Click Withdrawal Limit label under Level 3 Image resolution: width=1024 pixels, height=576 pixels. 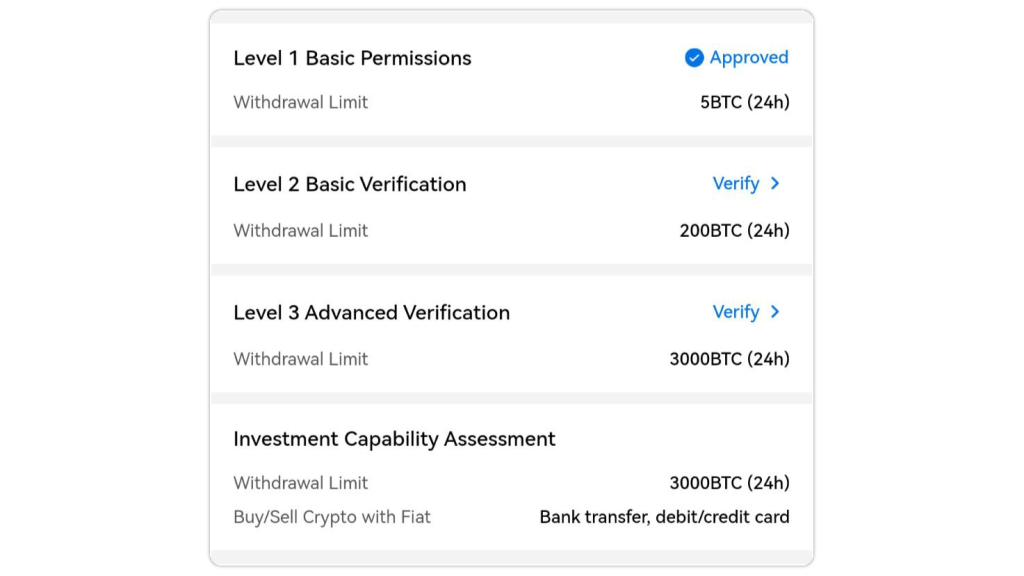(300, 359)
